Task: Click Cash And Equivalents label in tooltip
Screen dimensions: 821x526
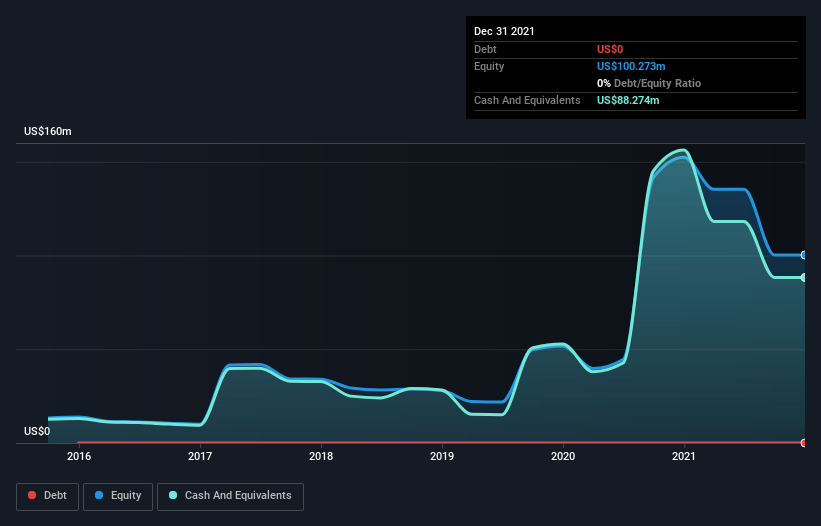Action: (x=527, y=100)
